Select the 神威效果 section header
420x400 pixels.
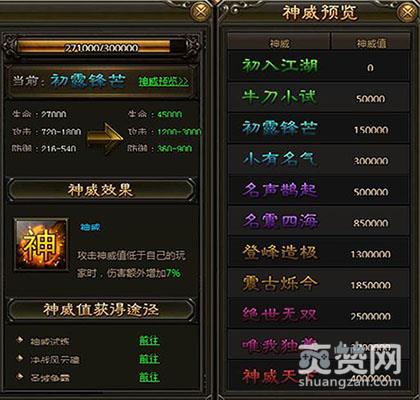coord(101,190)
